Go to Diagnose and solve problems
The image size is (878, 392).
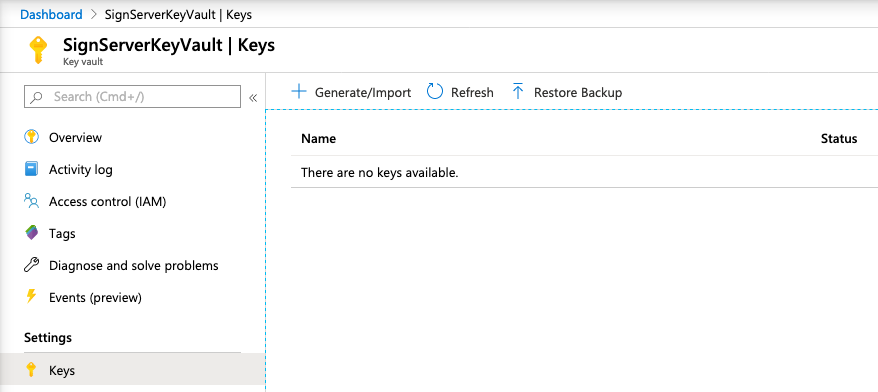(132, 265)
